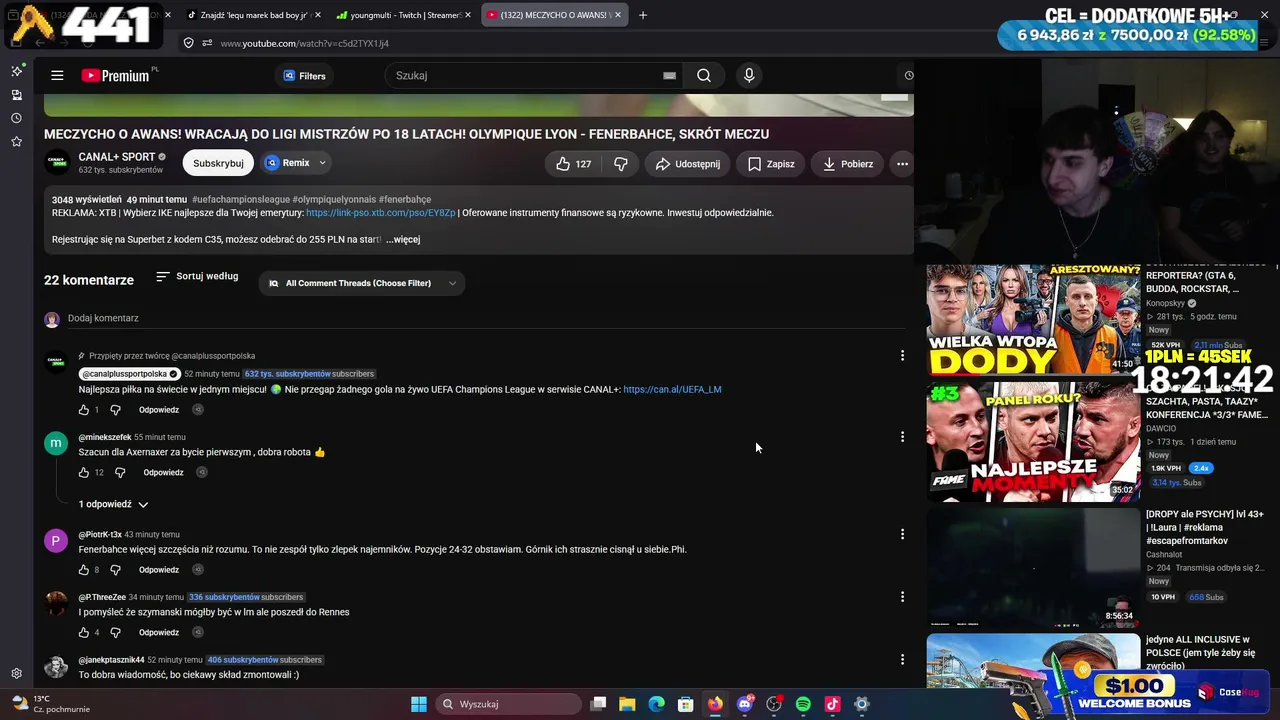Dislike the @P.ThreeZee comment
Viewport: 1280px width, 720px height.
pos(115,633)
